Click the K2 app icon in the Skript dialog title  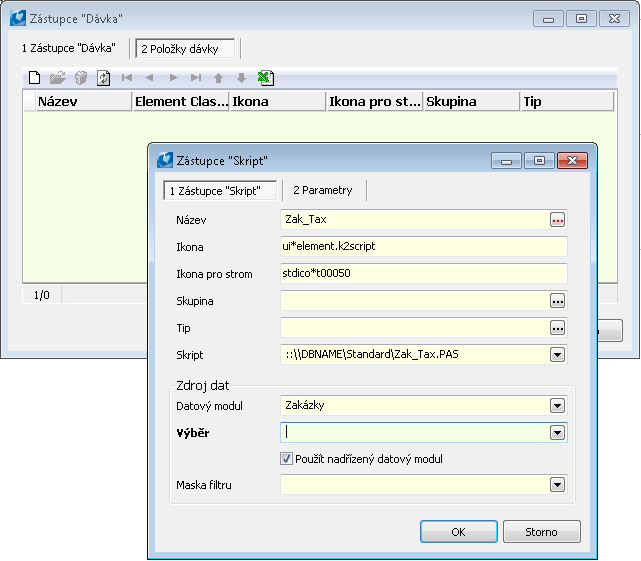[165, 160]
